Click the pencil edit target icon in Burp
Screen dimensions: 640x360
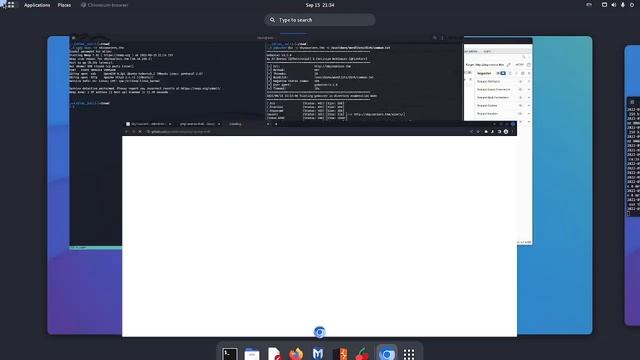coord(509,65)
